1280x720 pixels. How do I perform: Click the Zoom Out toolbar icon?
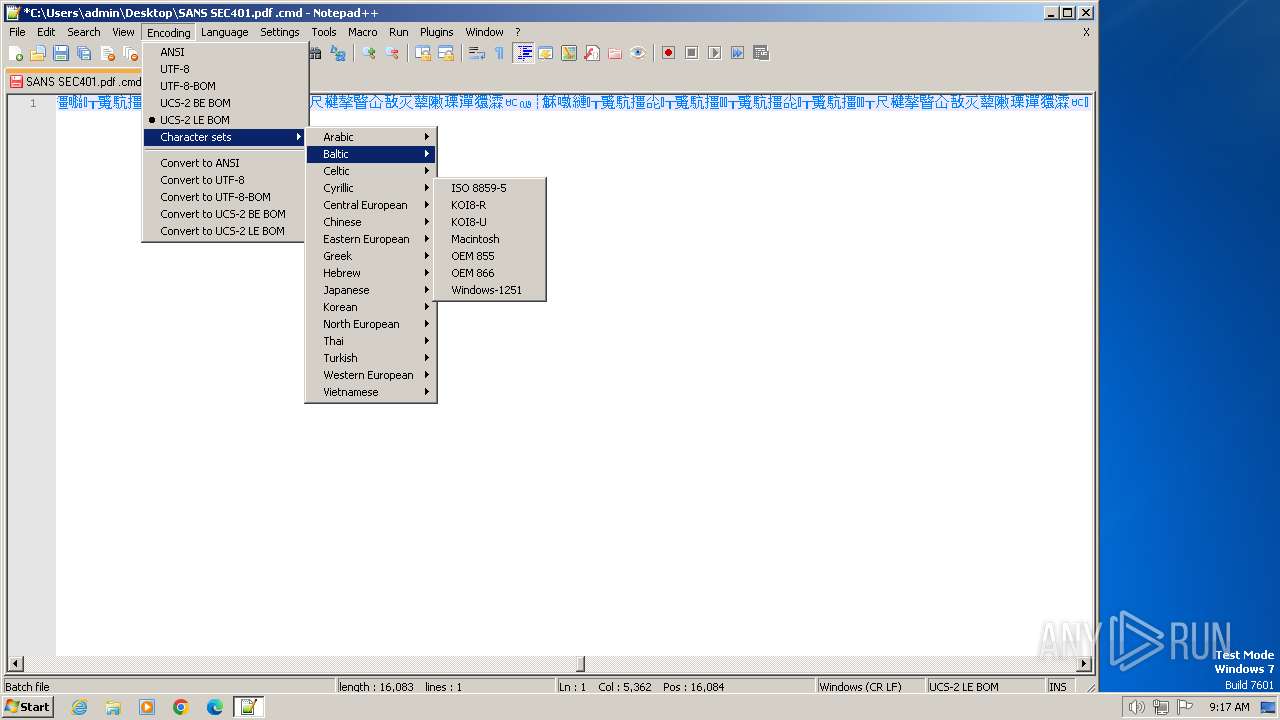tap(392, 53)
